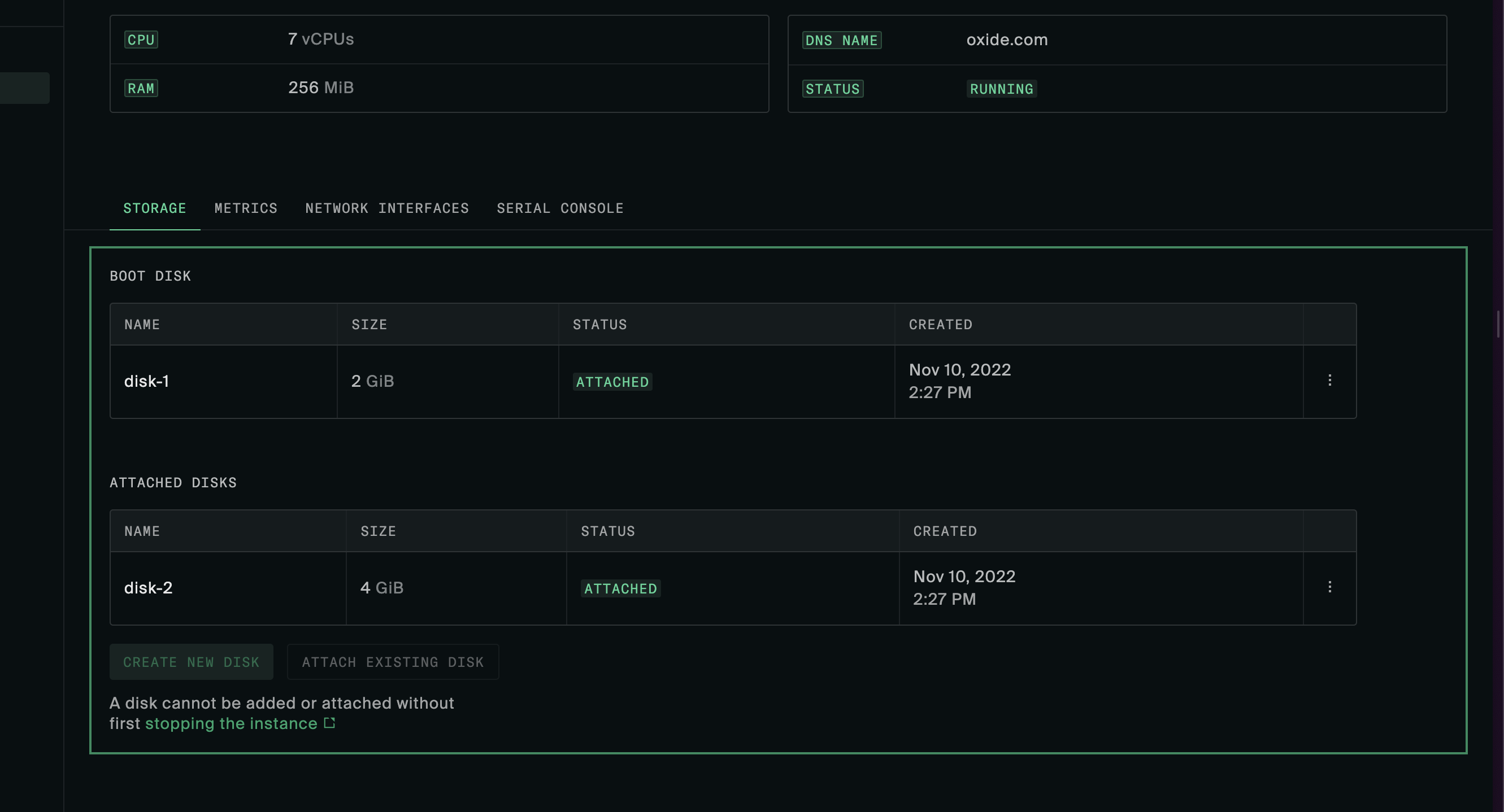This screenshot has height=812, width=1504.
Task: Open the Metrics tab
Action: [246, 208]
